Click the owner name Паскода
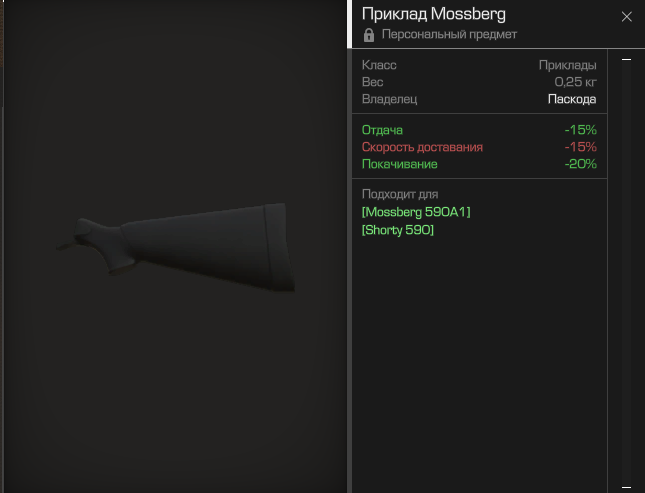This screenshot has height=493, width=645. tap(572, 99)
